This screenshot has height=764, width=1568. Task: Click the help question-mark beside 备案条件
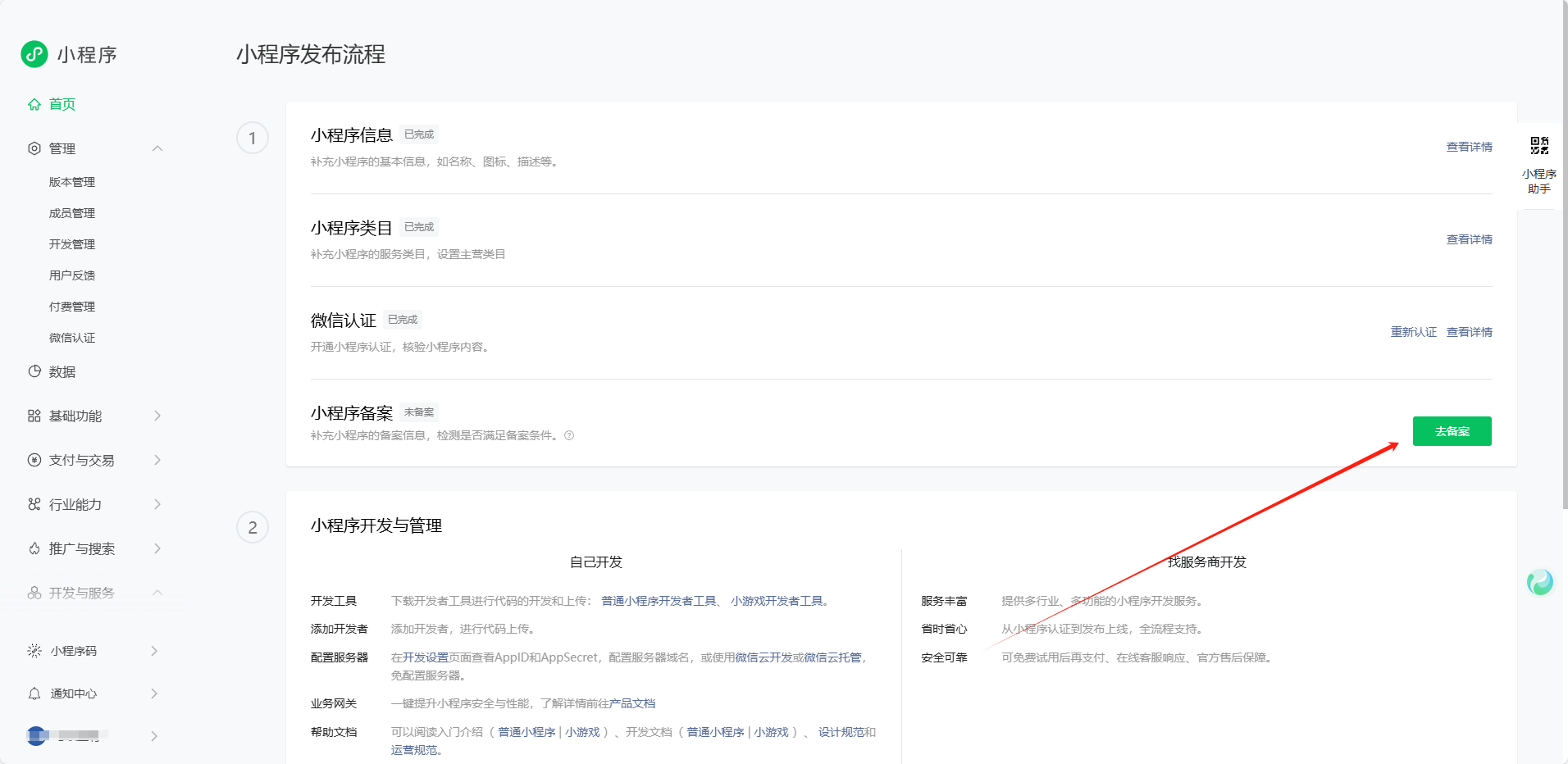[x=570, y=435]
